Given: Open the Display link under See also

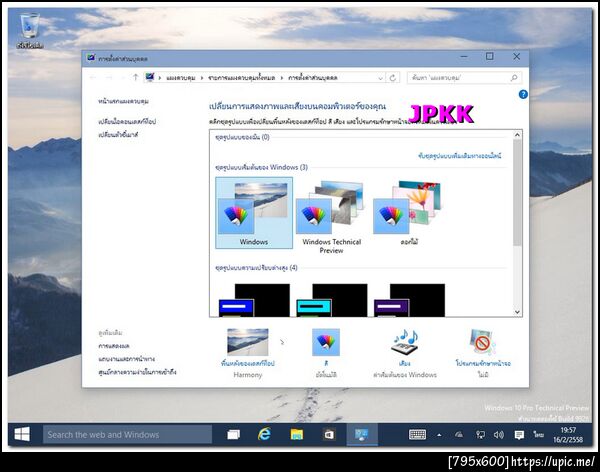Looking at the screenshot, I should coord(114,346).
